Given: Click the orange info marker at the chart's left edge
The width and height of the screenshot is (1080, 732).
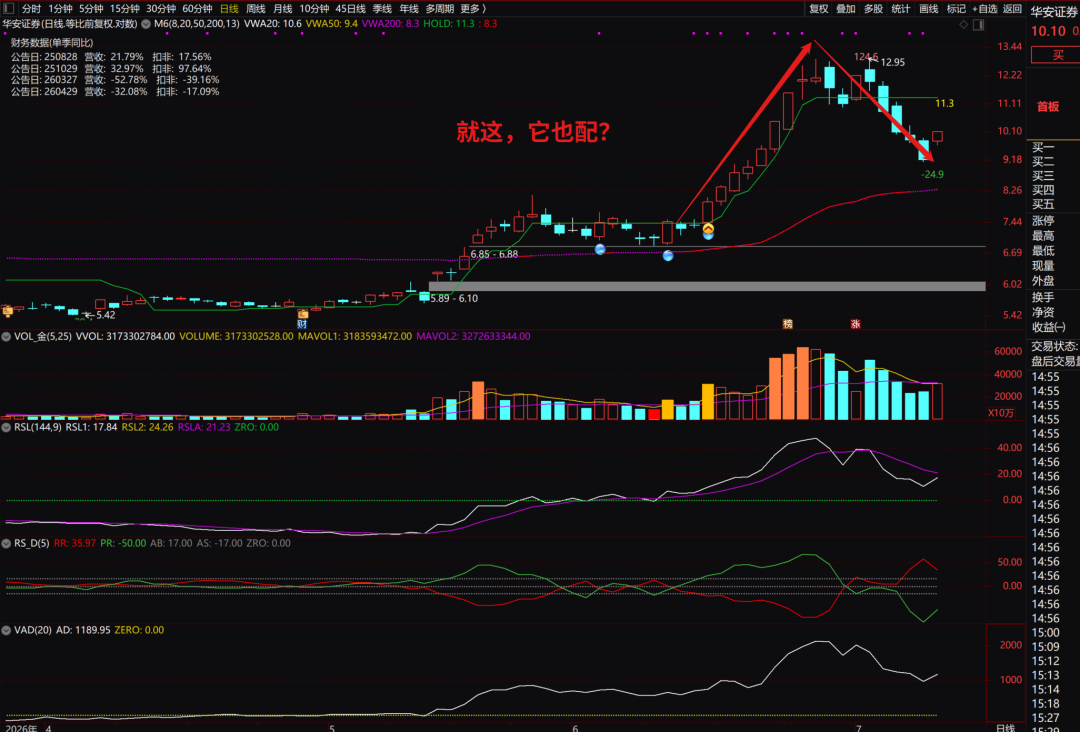Looking at the screenshot, I should (8, 311).
